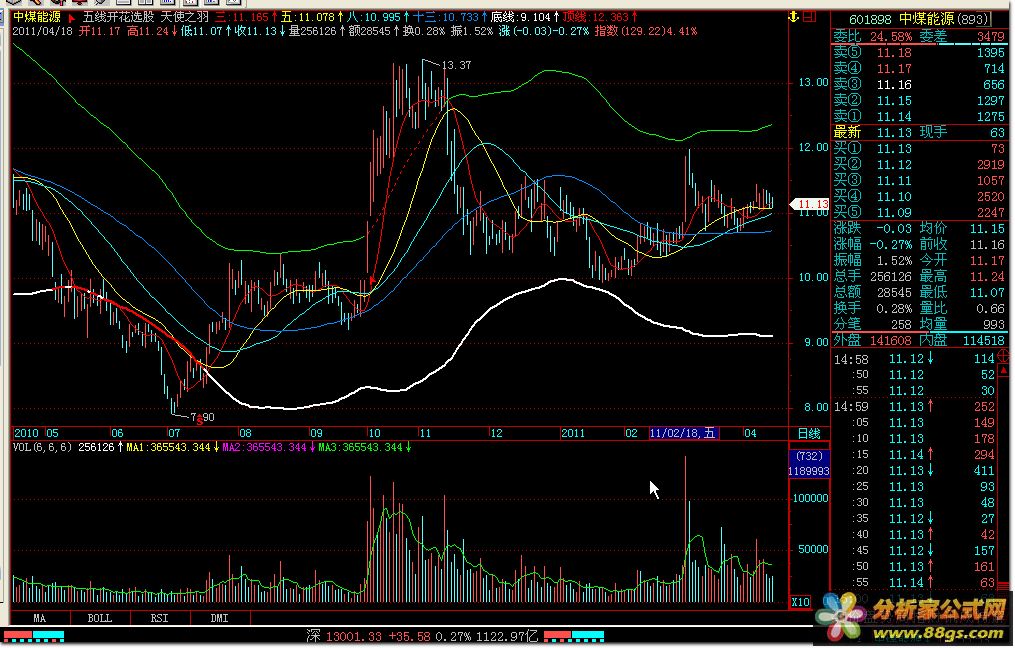This screenshot has width=1015, height=648.
Task: Click the 总手 256126 volume value
Action: [x=891, y=276]
